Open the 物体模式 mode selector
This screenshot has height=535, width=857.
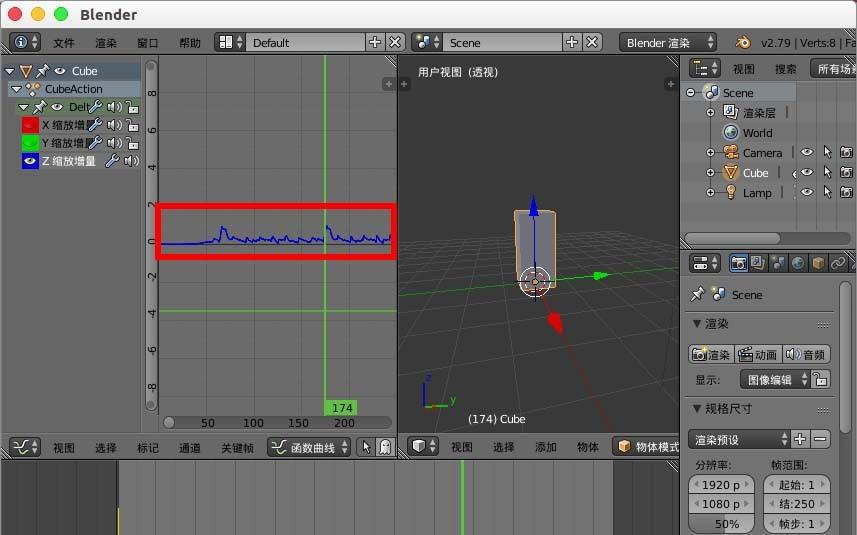click(x=648, y=446)
